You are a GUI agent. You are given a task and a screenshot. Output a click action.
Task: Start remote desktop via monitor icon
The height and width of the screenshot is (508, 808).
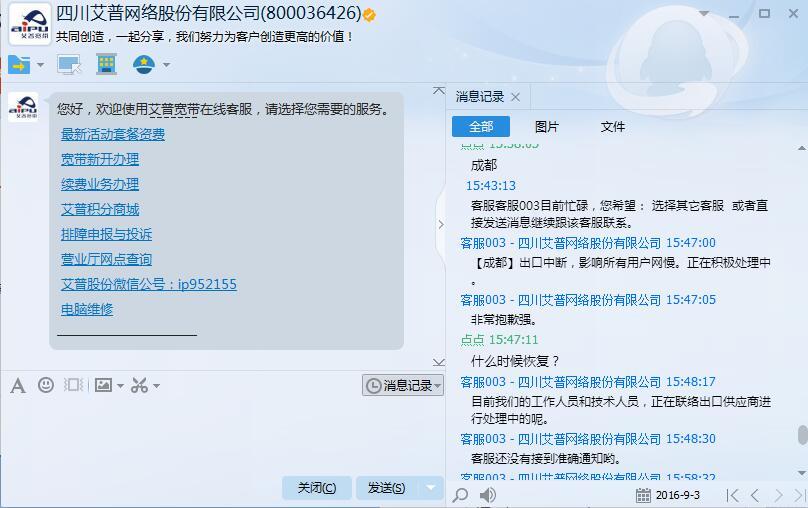click(x=69, y=64)
